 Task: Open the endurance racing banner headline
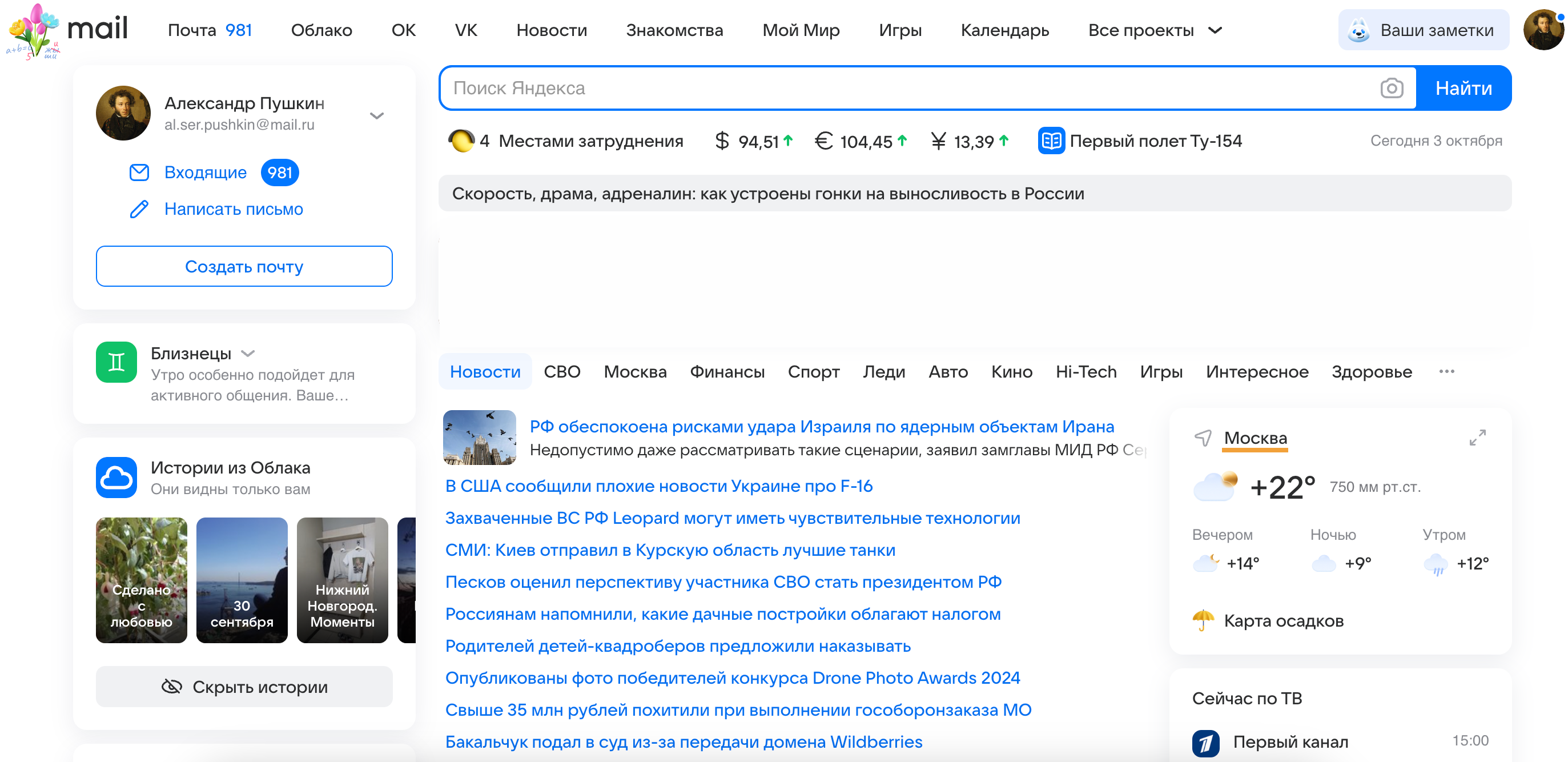[975, 194]
